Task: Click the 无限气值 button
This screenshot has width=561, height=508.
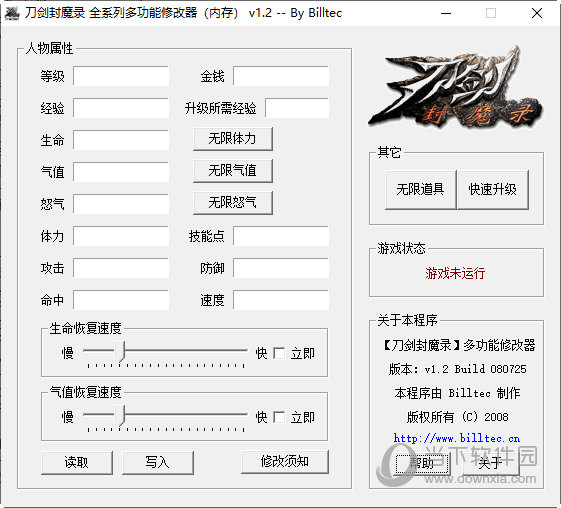Action: click(233, 171)
